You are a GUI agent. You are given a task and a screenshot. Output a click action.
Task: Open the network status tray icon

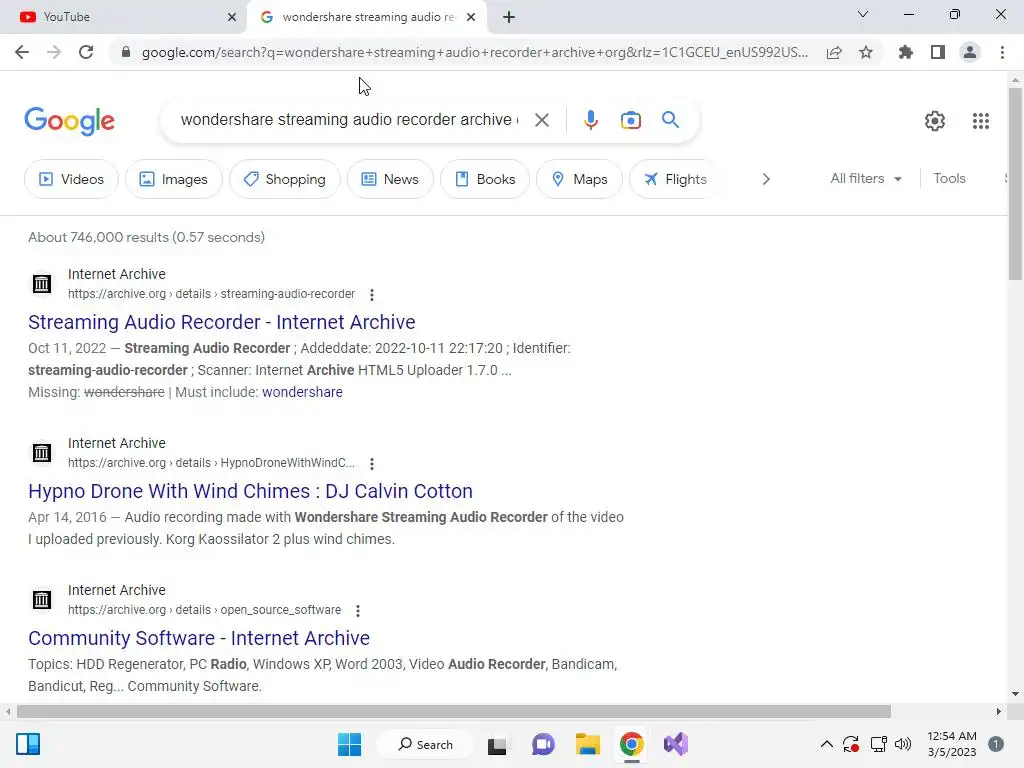point(878,744)
